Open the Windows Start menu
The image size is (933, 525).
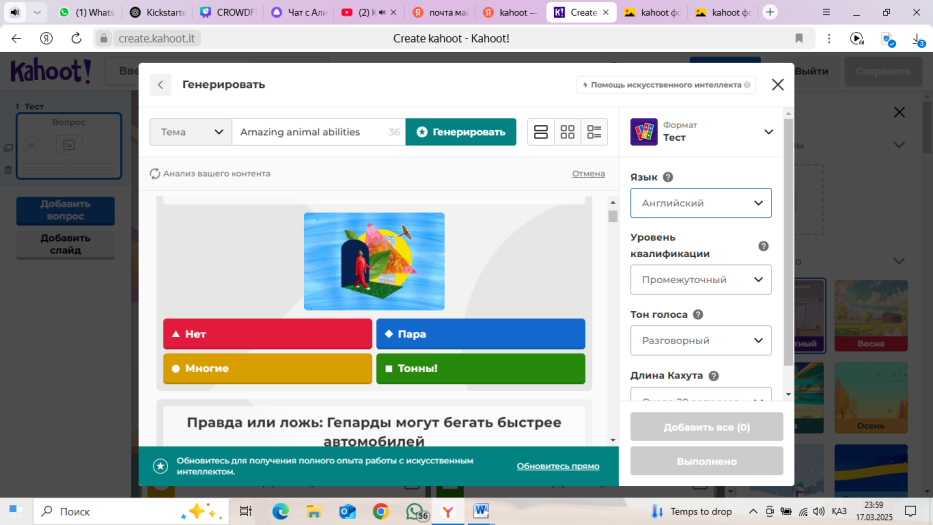[x=15, y=511]
